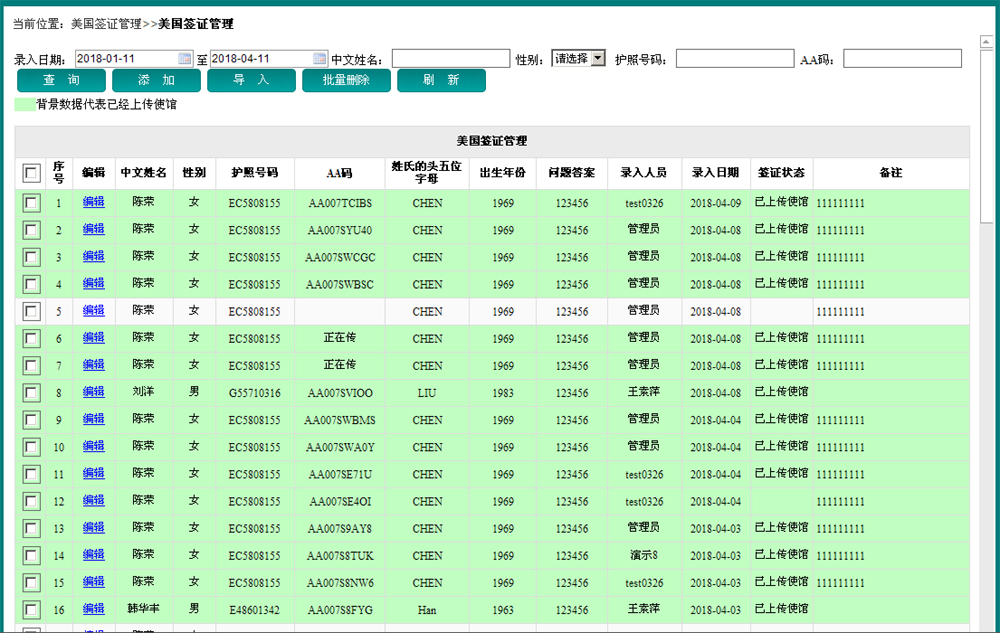Click the 查询 search button
1000x633 pixels.
(61, 81)
